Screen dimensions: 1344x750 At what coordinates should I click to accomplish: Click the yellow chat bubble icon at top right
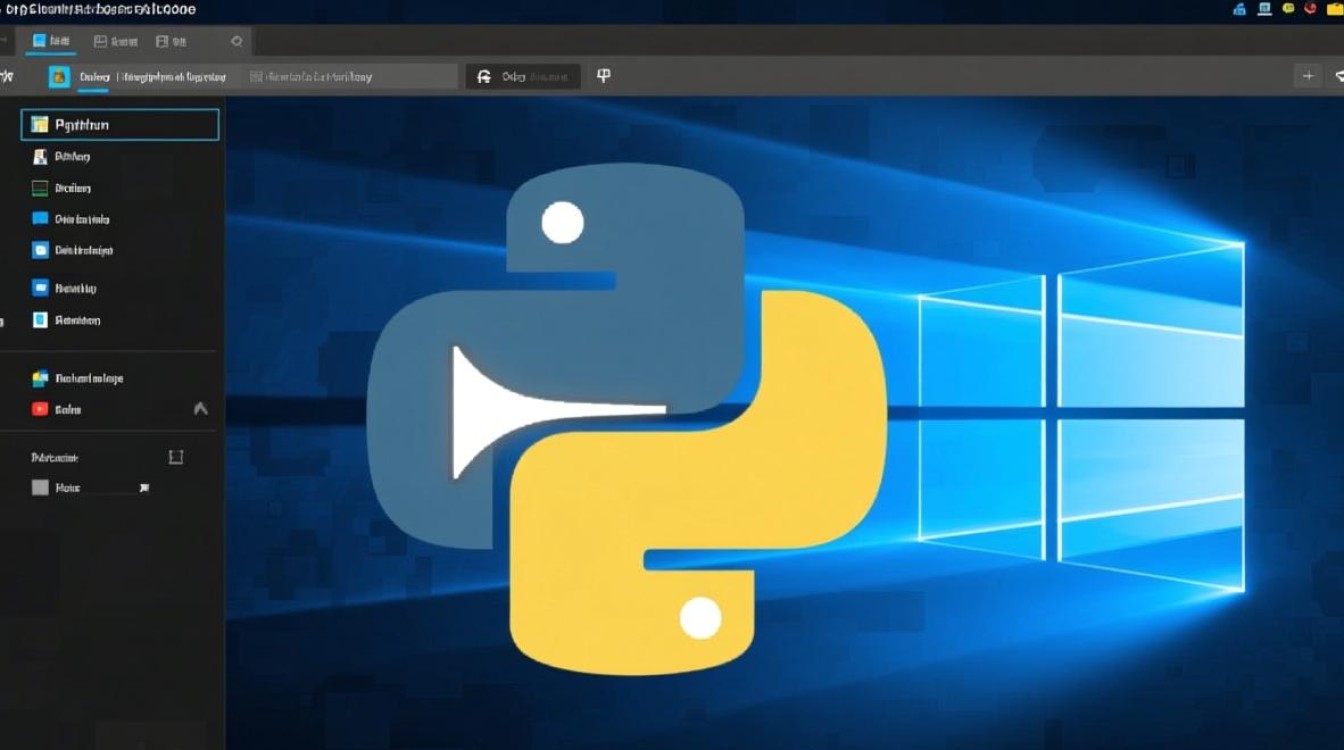point(1288,8)
